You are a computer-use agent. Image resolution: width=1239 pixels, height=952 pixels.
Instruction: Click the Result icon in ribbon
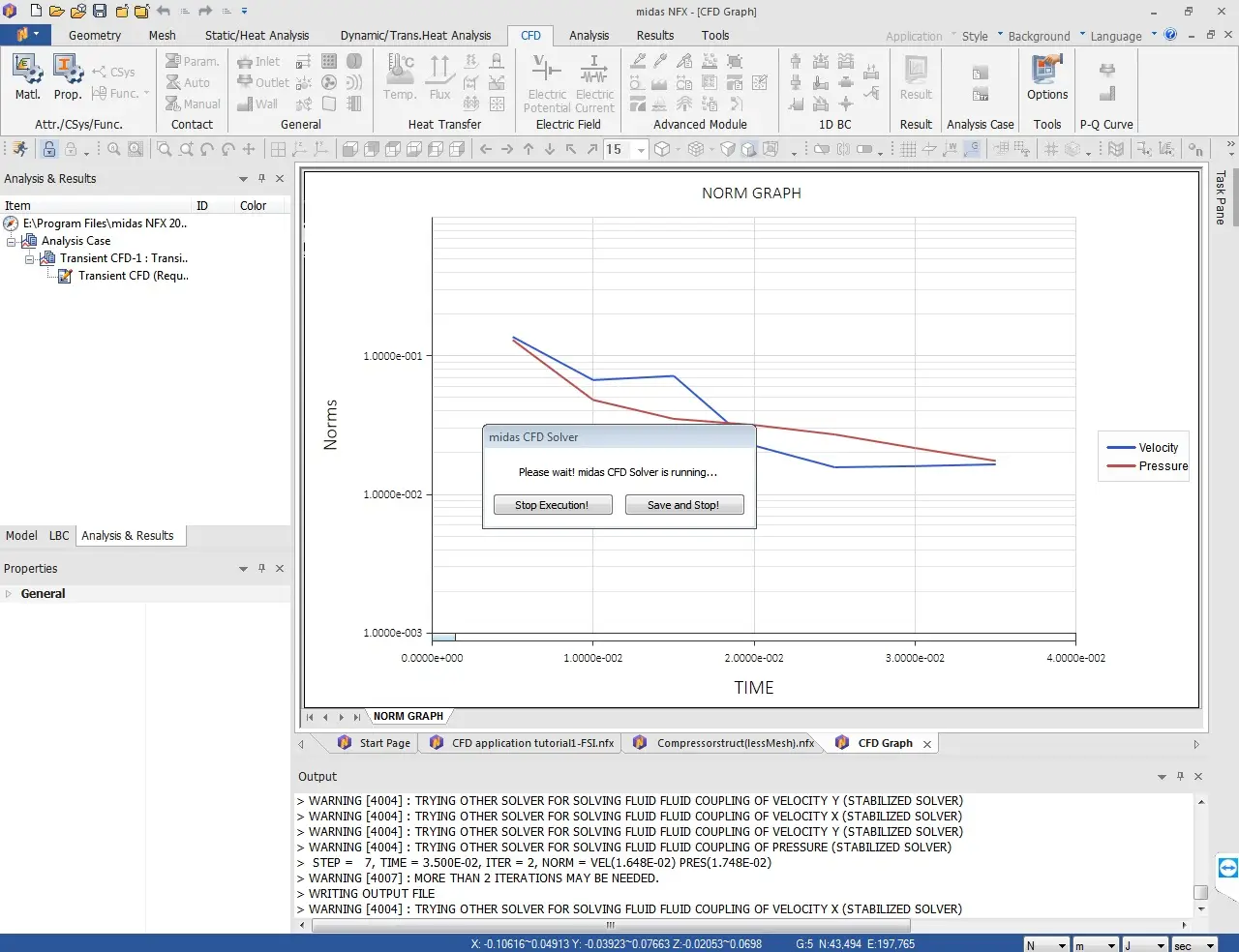click(x=916, y=77)
